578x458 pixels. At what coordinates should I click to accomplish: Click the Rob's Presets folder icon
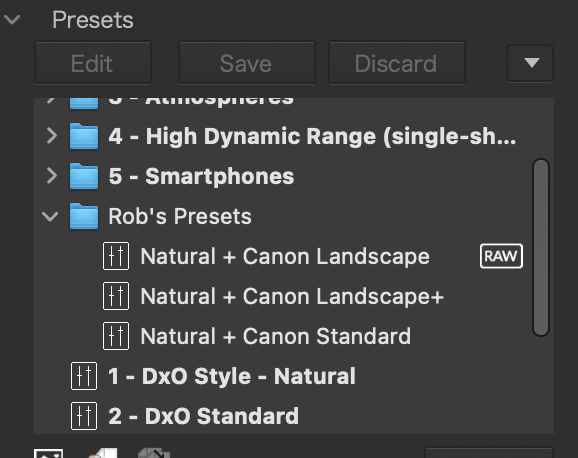84,216
